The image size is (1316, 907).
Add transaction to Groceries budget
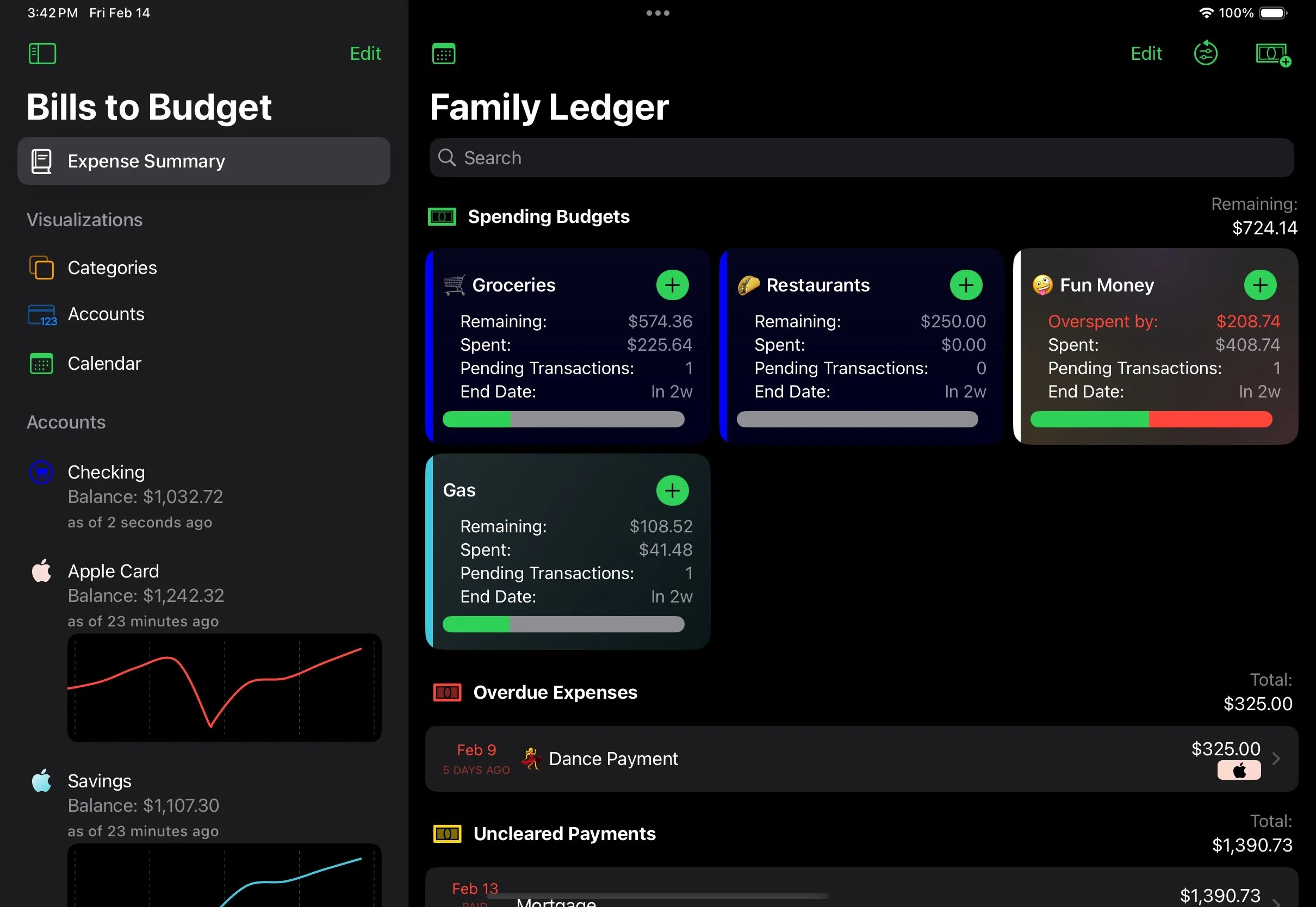(x=672, y=285)
